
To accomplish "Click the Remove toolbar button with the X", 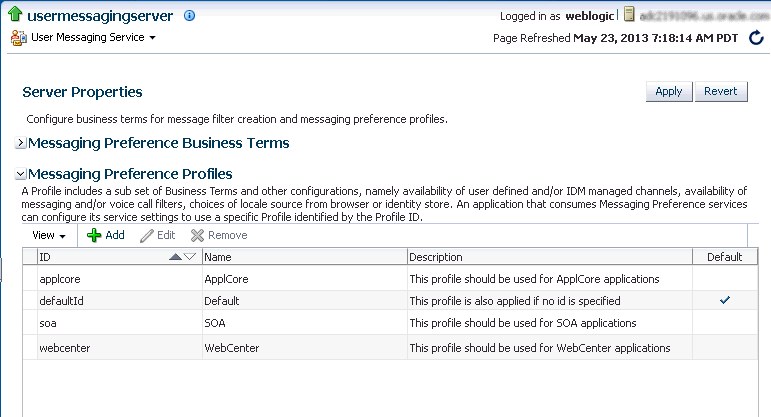I will tap(219, 236).
